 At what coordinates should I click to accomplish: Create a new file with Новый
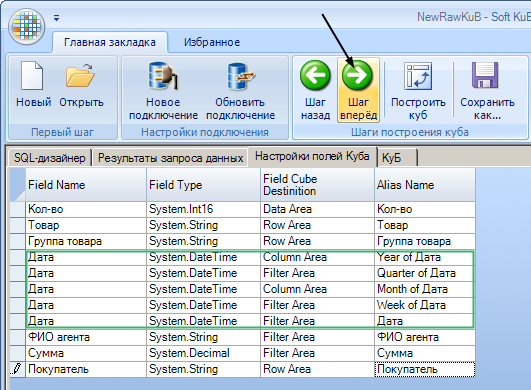pyautogui.click(x=33, y=84)
